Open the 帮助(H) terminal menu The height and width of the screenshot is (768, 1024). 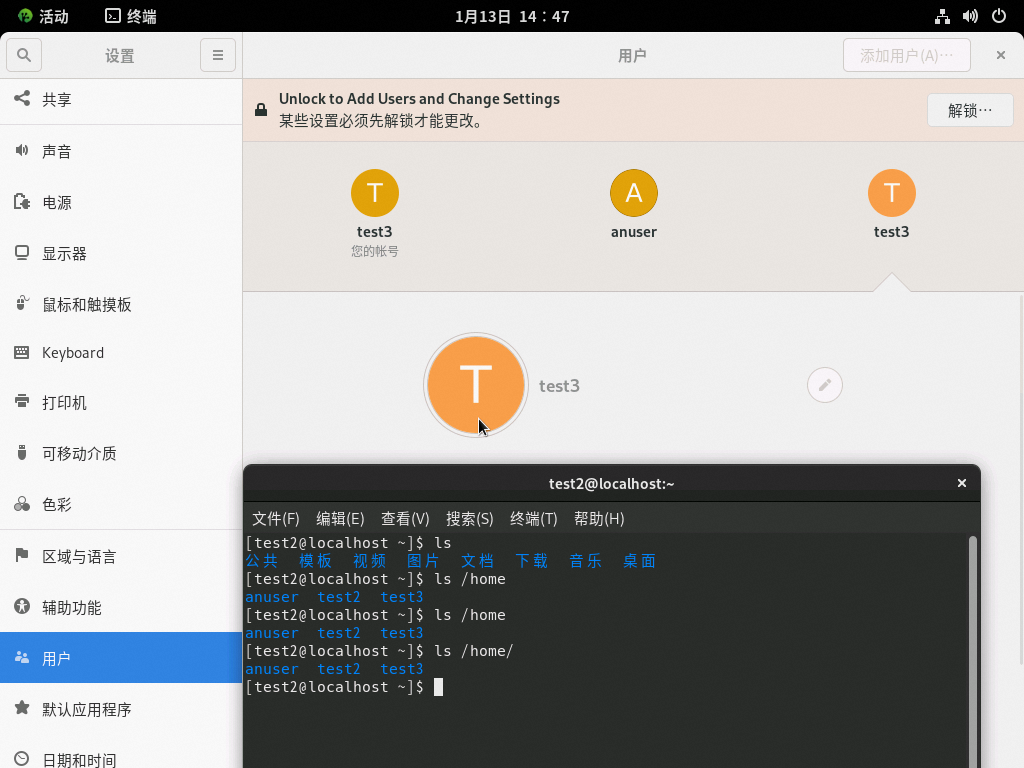click(599, 518)
